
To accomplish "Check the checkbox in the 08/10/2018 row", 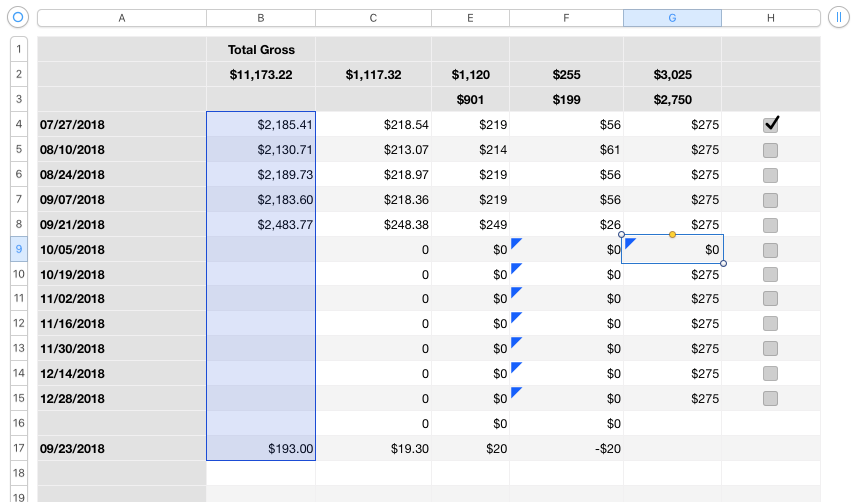I will tap(770, 149).
